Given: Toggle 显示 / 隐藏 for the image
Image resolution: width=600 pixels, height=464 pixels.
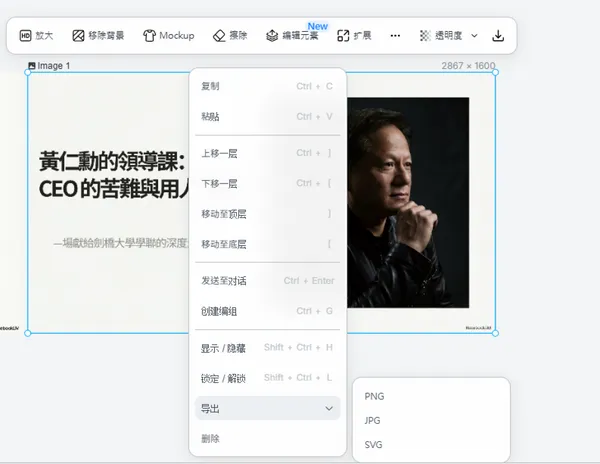Looking at the screenshot, I should tap(267, 347).
